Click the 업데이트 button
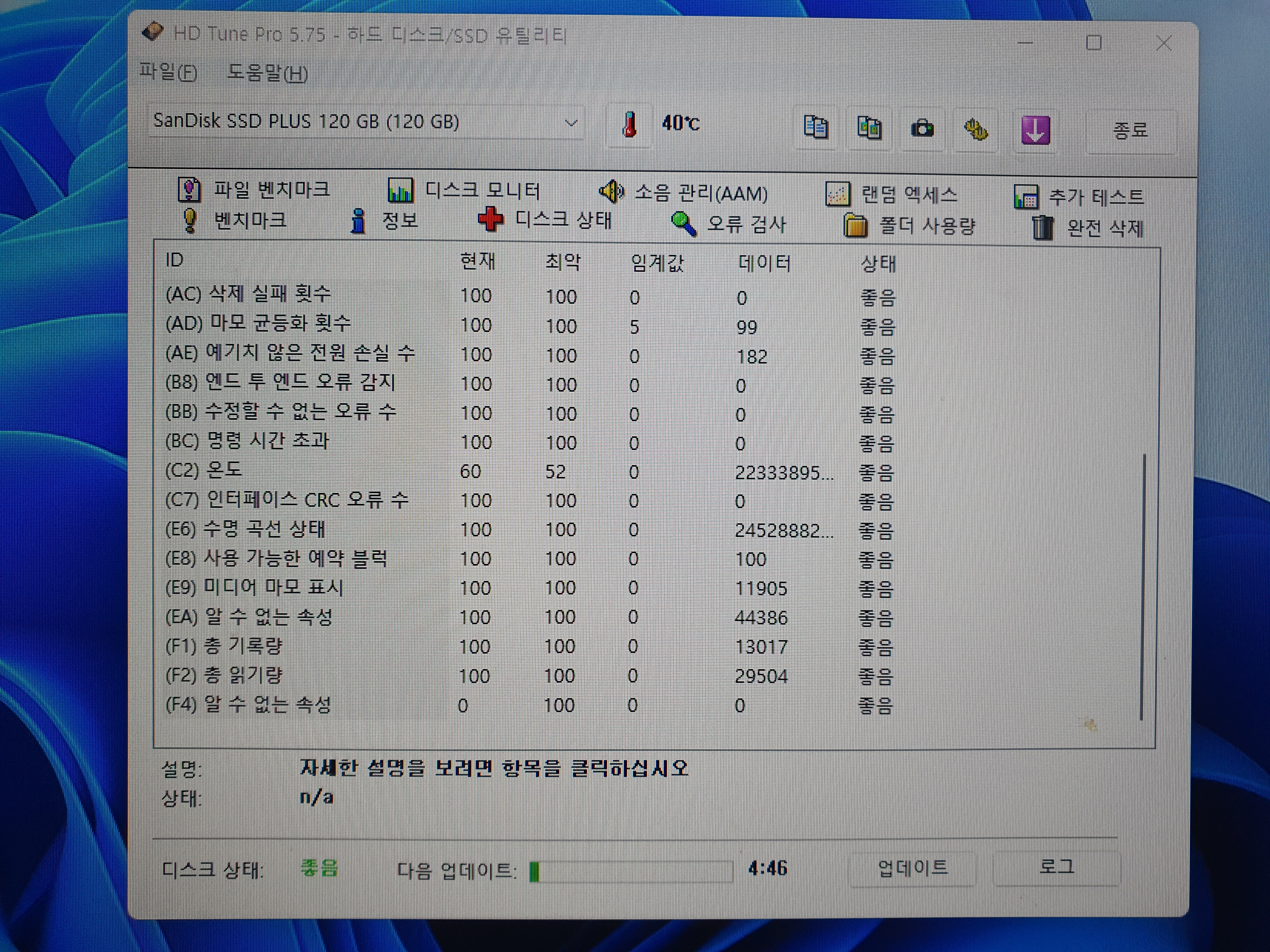Viewport: 1270px width, 952px height. (x=912, y=868)
